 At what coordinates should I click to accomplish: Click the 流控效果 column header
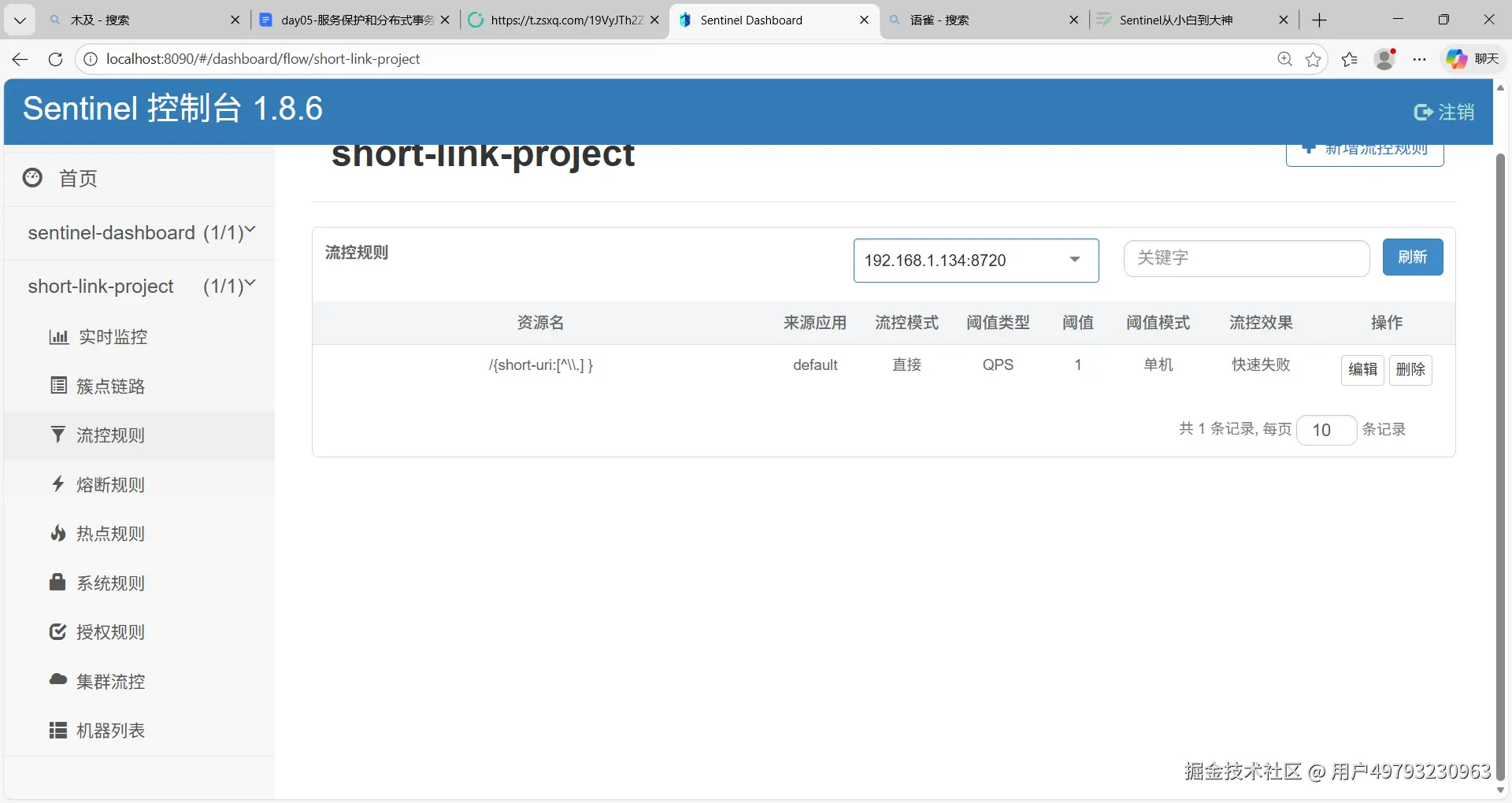1261,323
